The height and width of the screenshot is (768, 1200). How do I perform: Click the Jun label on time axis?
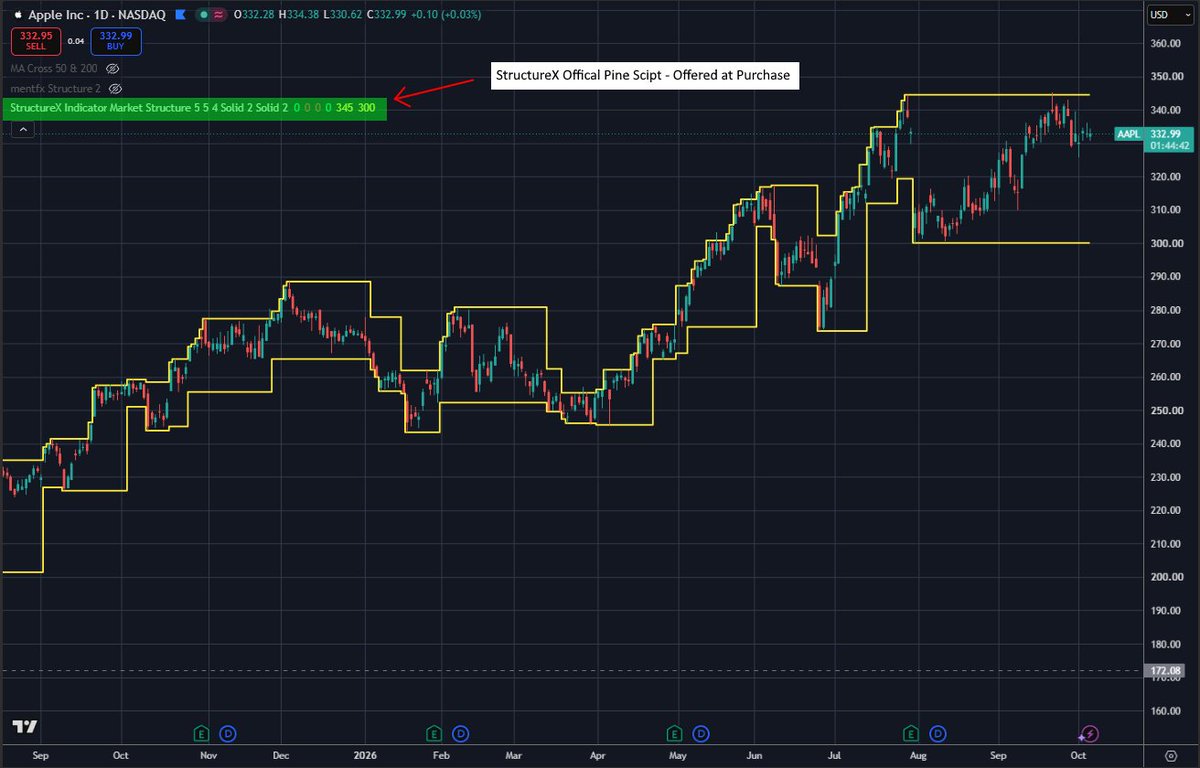click(756, 756)
